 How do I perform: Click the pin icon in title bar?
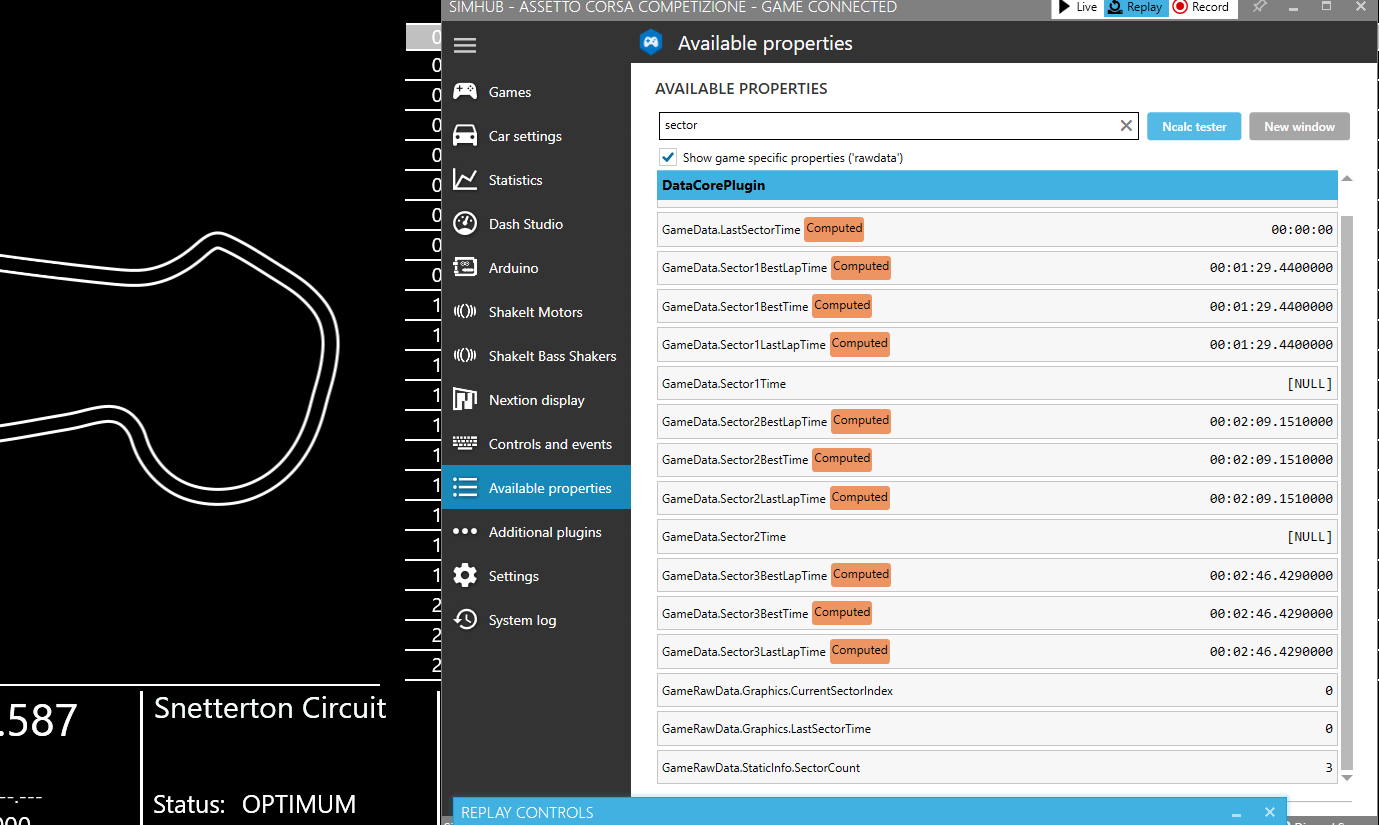tap(1260, 7)
